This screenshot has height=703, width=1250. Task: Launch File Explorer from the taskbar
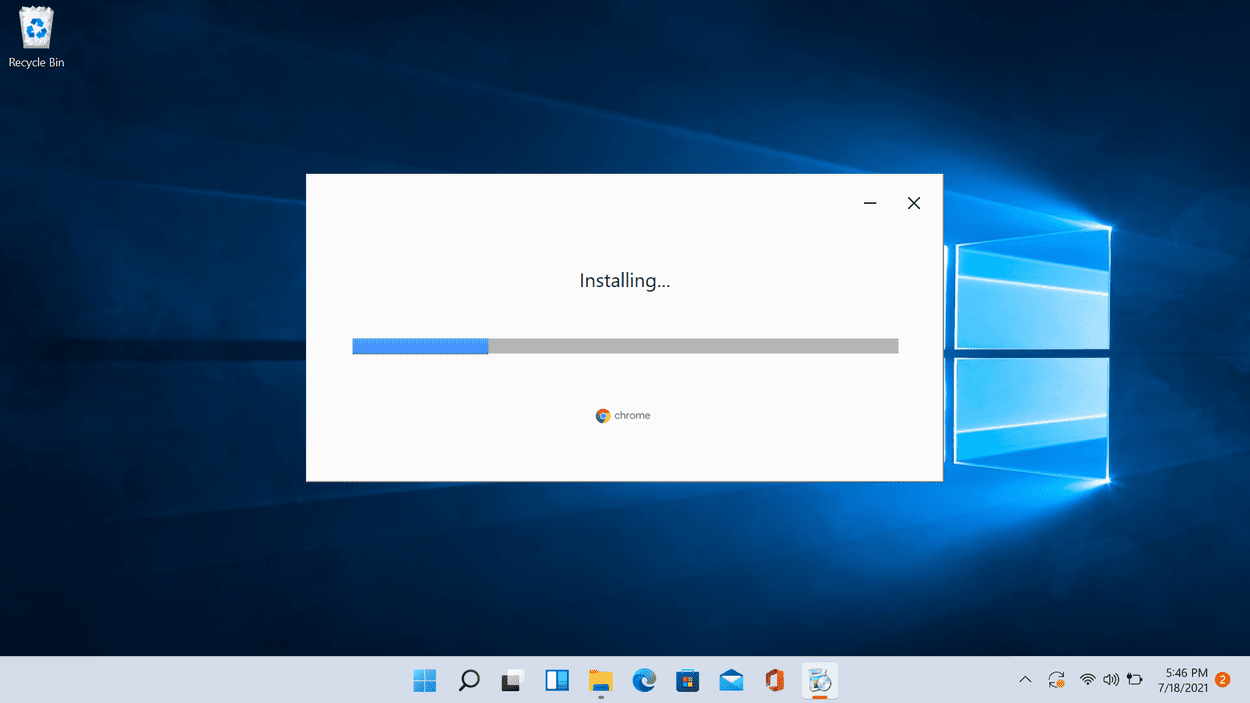tap(600, 680)
